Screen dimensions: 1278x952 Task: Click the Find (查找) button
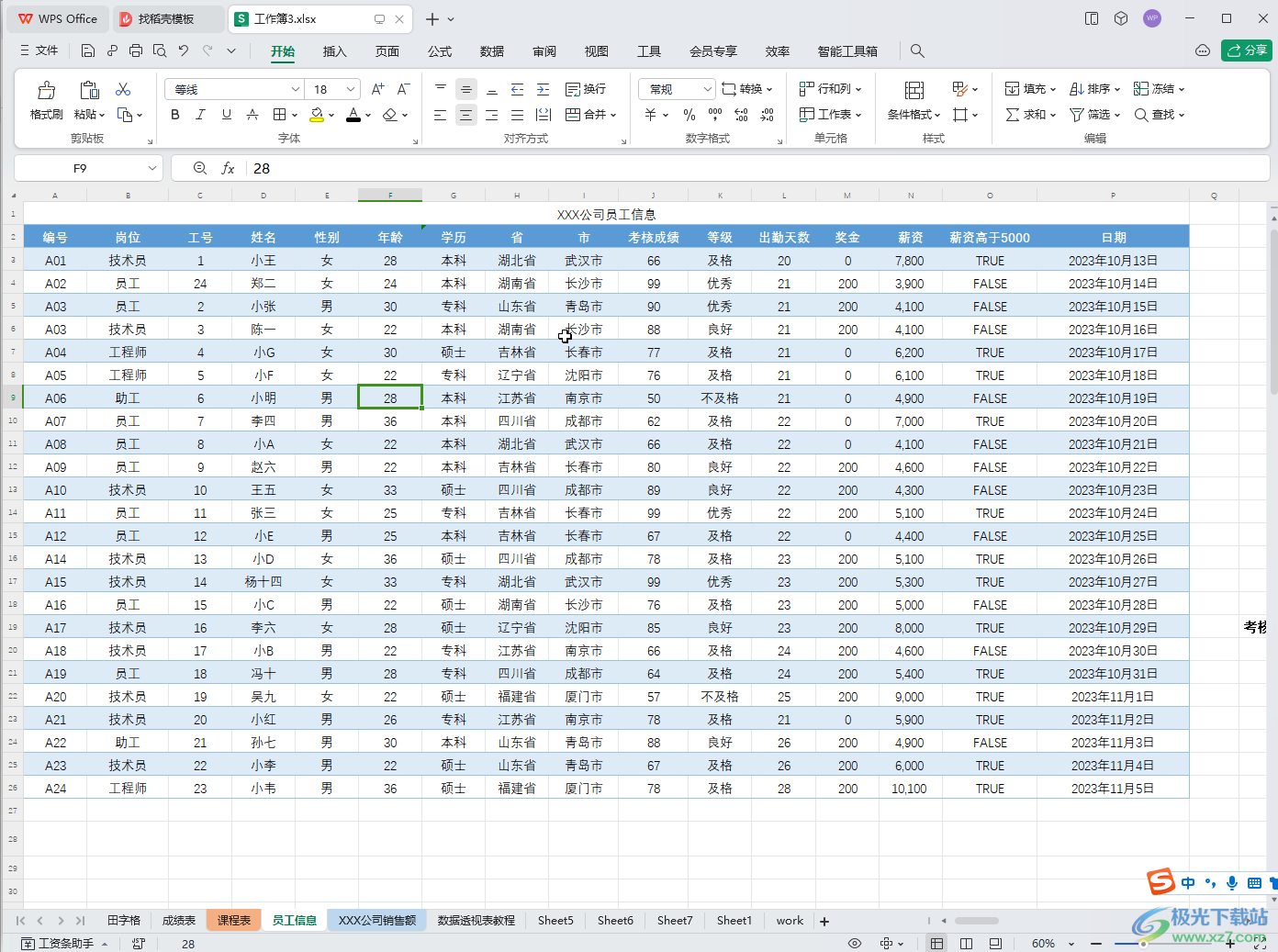(x=1159, y=115)
